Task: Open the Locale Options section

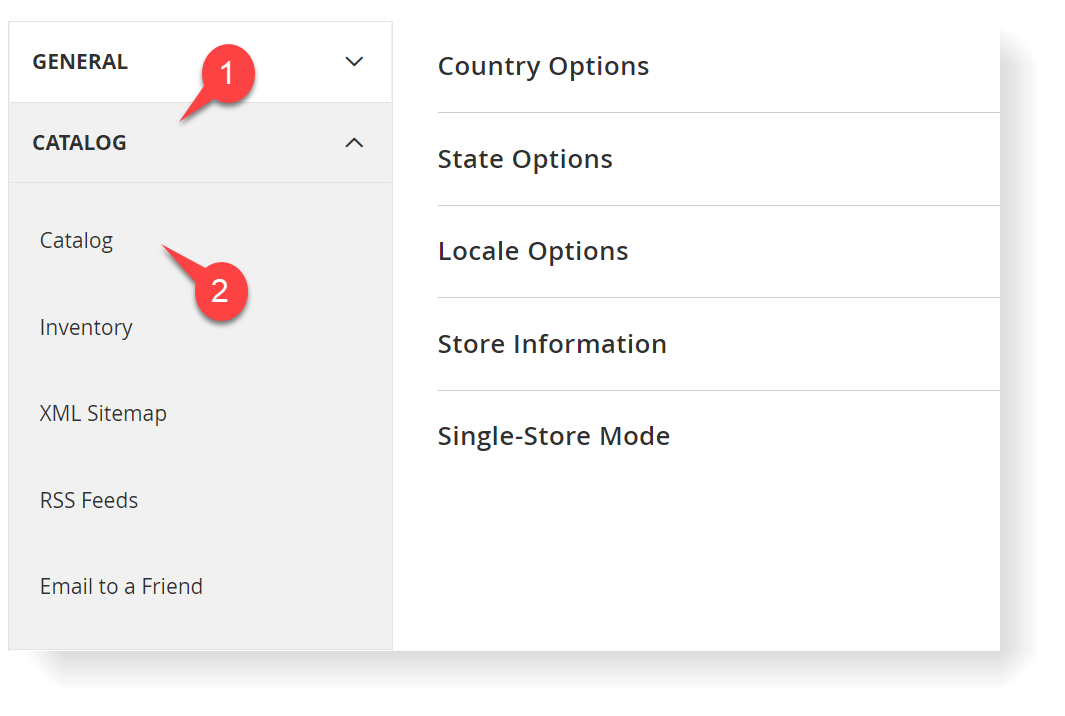Action: 533,252
